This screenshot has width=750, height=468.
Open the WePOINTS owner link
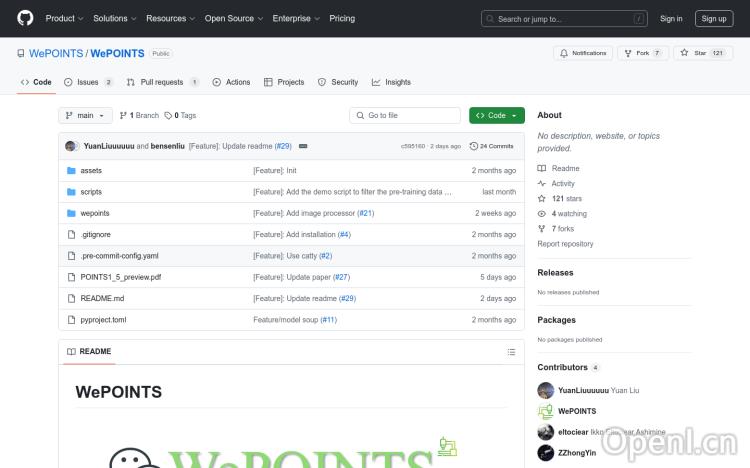(x=56, y=53)
